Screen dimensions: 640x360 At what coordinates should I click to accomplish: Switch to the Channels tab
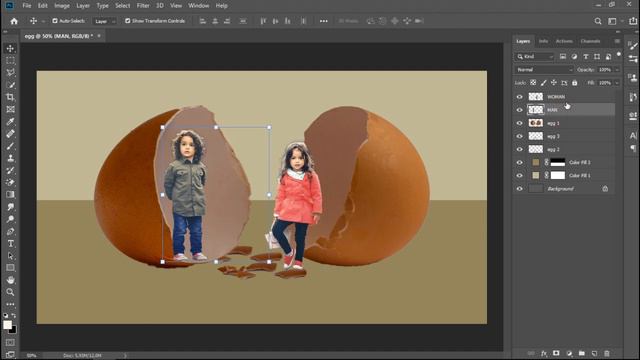click(x=590, y=41)
